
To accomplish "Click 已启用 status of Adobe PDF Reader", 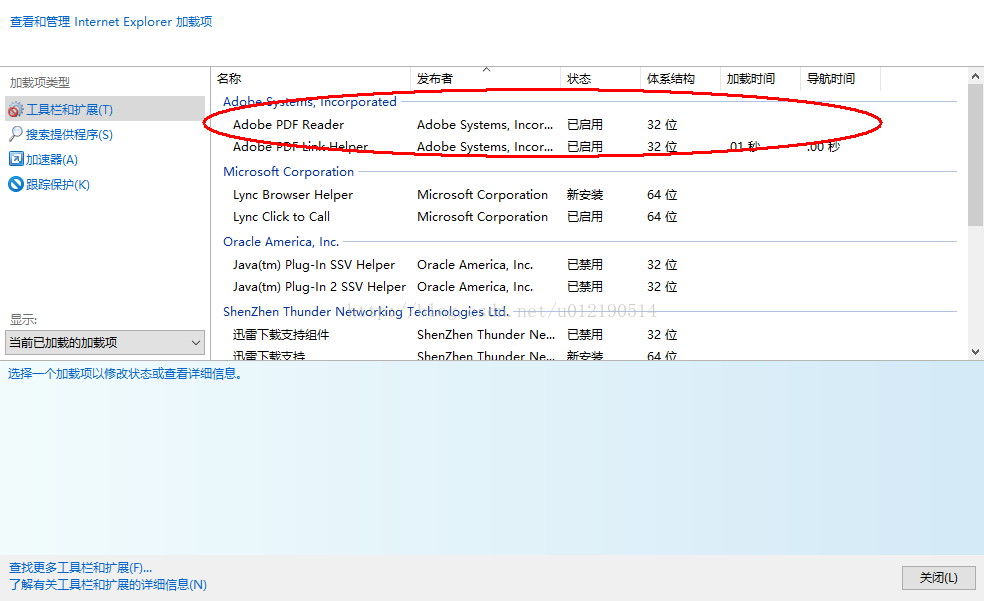I will coord(585,124).
